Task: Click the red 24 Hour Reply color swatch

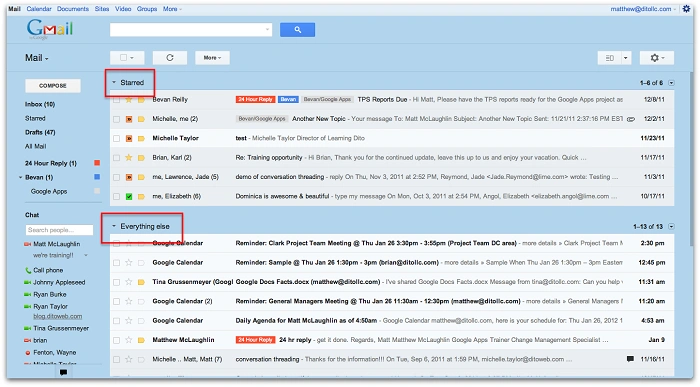Action: coord(97,163)
